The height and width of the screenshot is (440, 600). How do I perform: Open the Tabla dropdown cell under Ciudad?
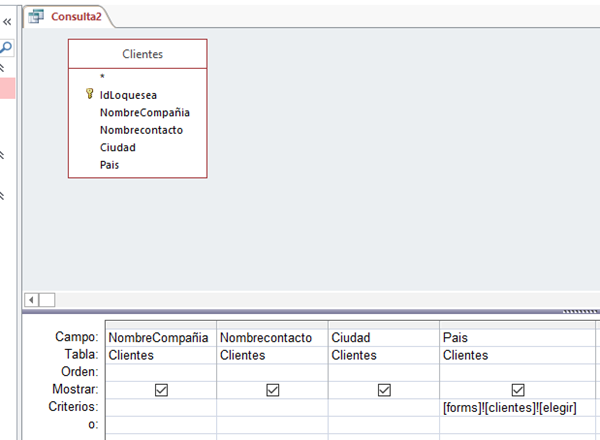pyautogui.click(x=383, y=355)
